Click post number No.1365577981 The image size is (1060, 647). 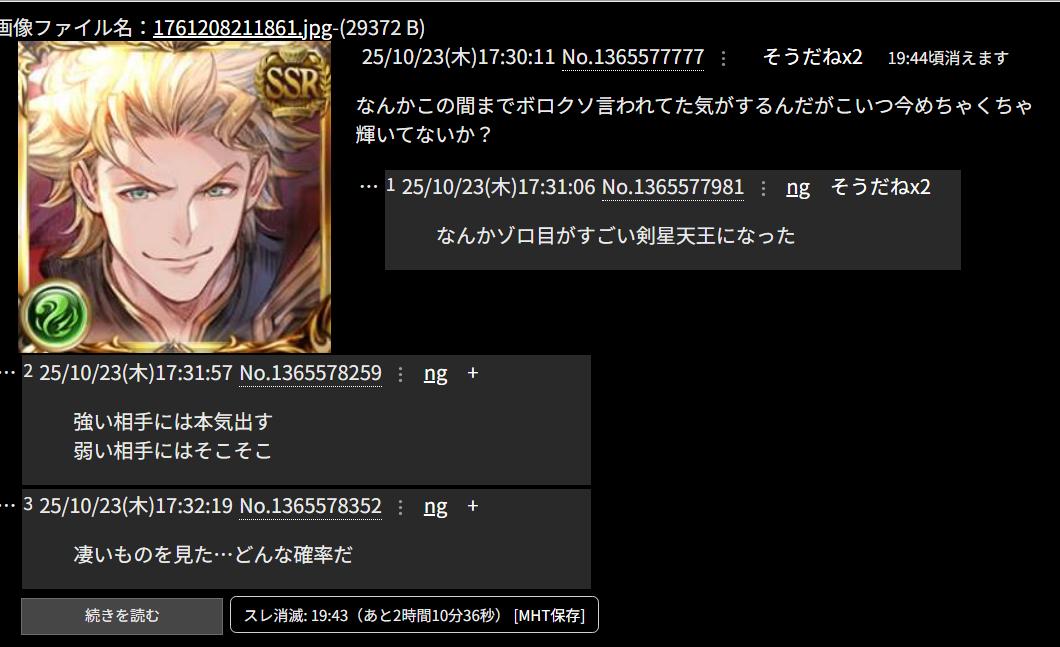[673, 187]
